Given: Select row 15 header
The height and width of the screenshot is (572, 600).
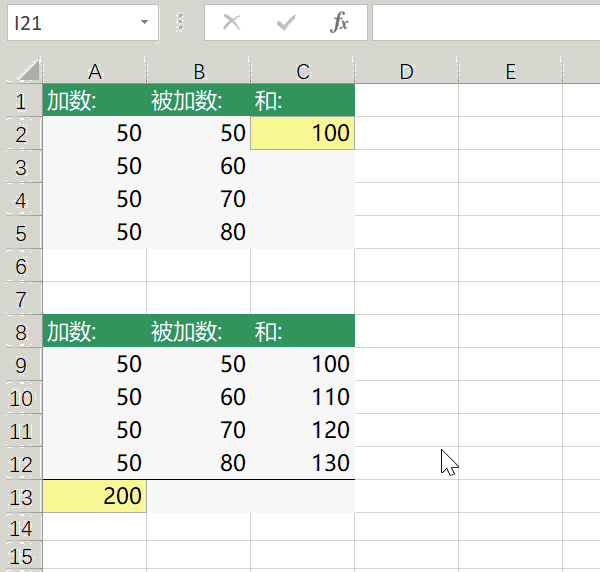Looking at the screenshot, I should coord(21,556).
